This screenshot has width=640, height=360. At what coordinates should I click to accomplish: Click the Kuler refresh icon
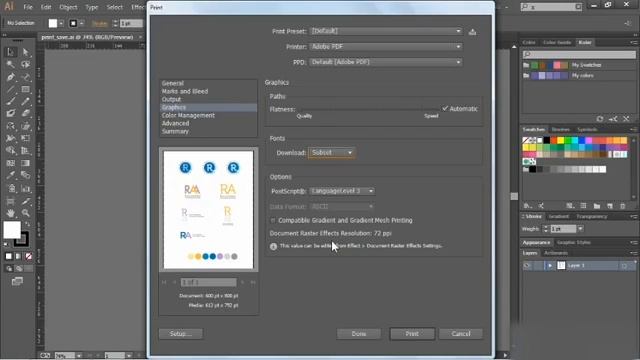pyautogui.click(x=600, y=119)
